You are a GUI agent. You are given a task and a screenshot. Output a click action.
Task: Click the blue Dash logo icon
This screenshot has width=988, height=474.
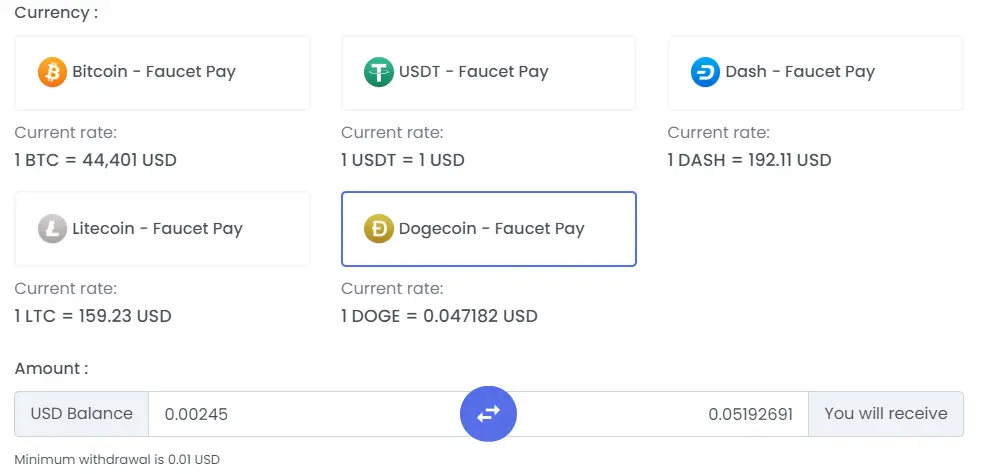705,72
